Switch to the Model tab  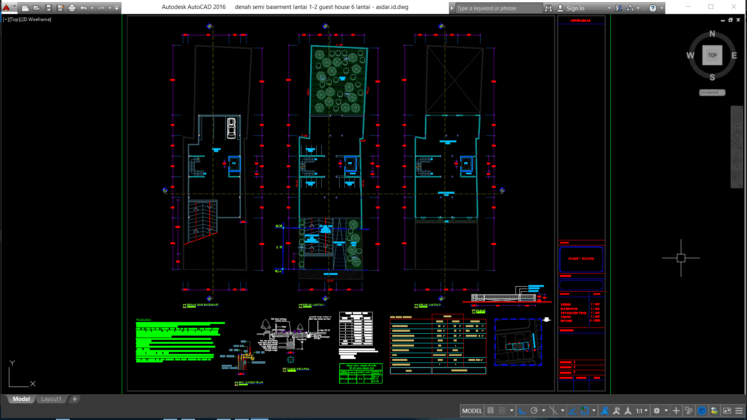(x=21, y=399)
